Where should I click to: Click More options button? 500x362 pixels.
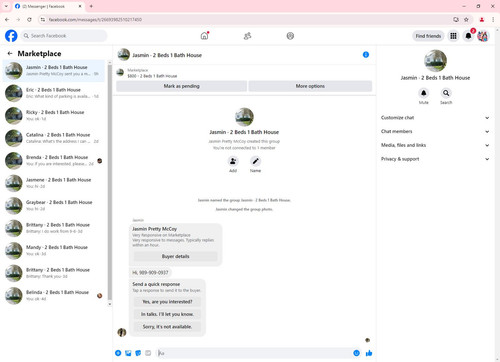310,86
